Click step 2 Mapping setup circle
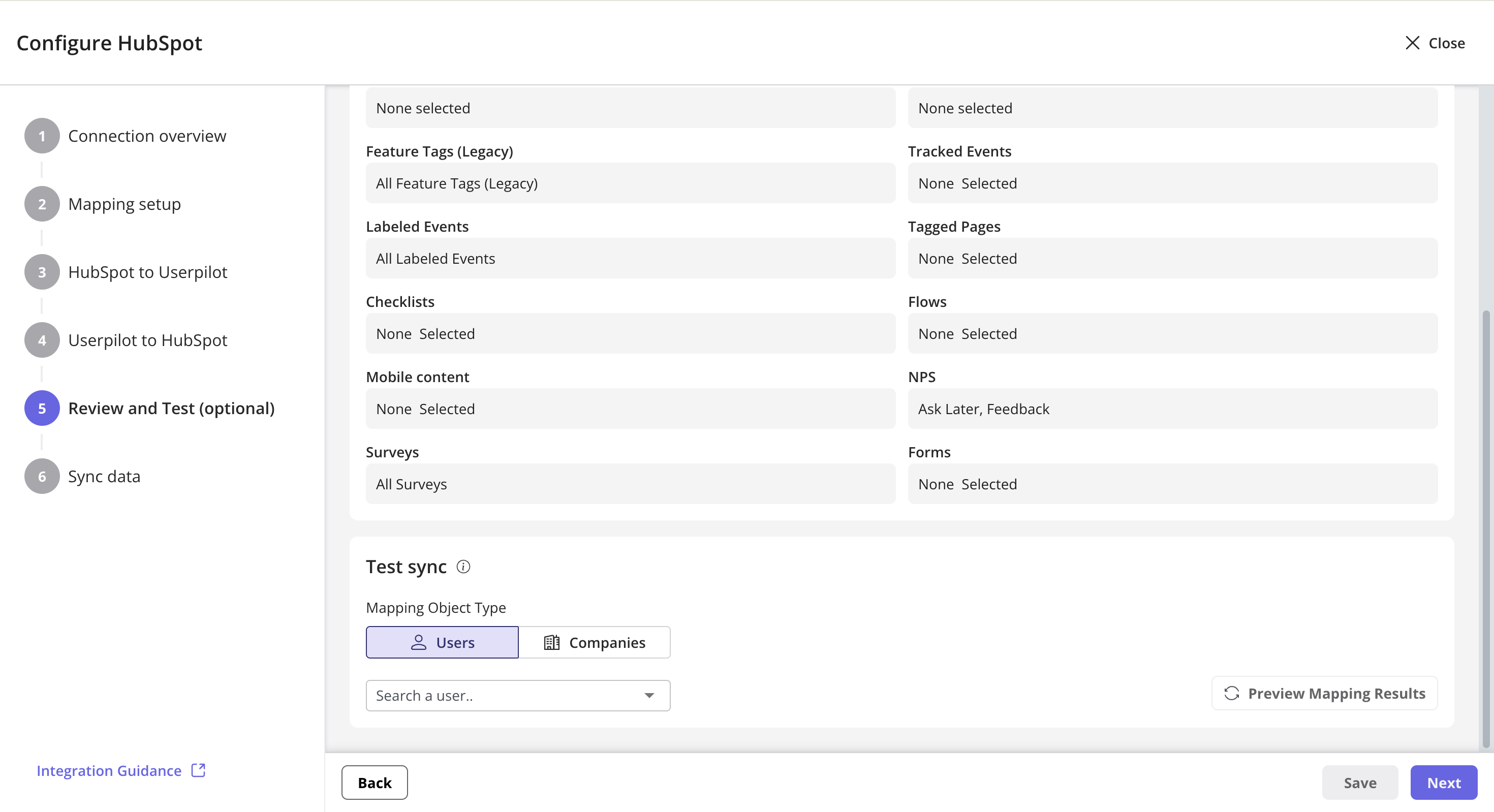Screen dimensions: 1494x812 (x=42, y=204)
